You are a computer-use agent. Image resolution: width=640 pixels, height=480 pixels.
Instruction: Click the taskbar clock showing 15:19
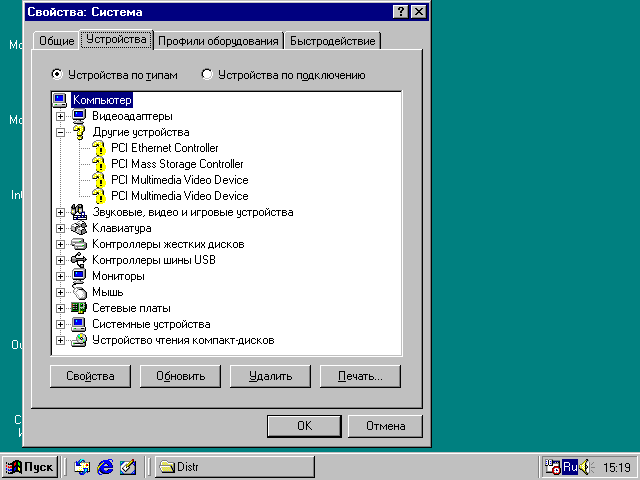point(617,467)
